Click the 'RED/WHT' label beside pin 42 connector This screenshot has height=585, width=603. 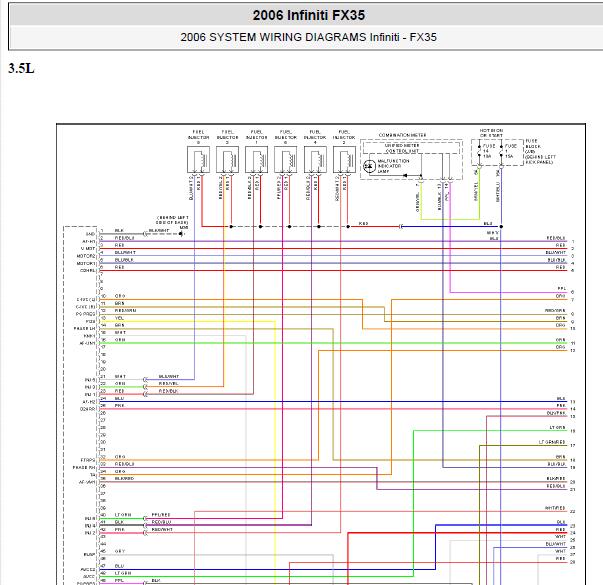[162, 530]
